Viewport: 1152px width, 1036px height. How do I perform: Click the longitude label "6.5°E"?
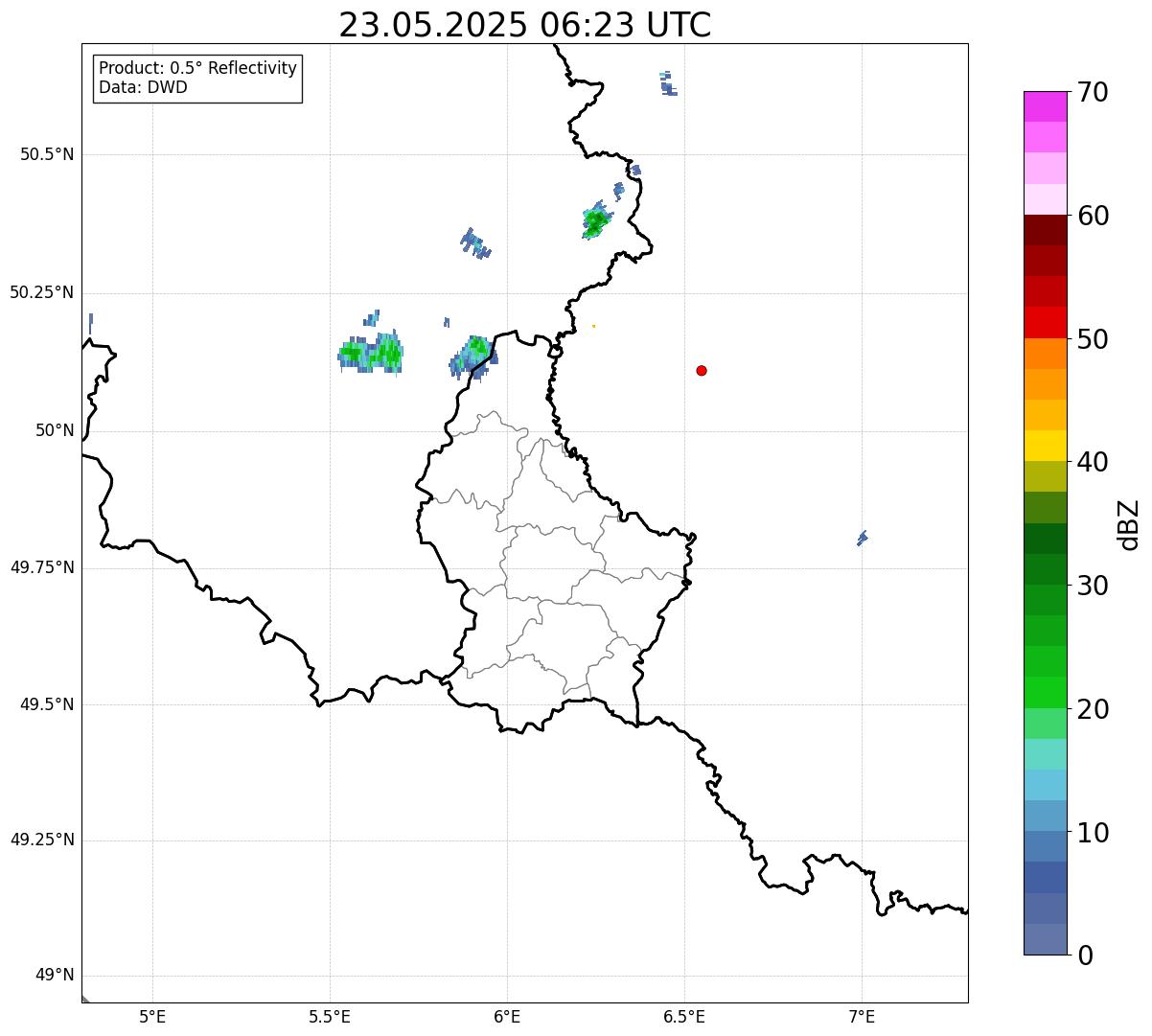pyautogui.click(x=684, y=1017)
